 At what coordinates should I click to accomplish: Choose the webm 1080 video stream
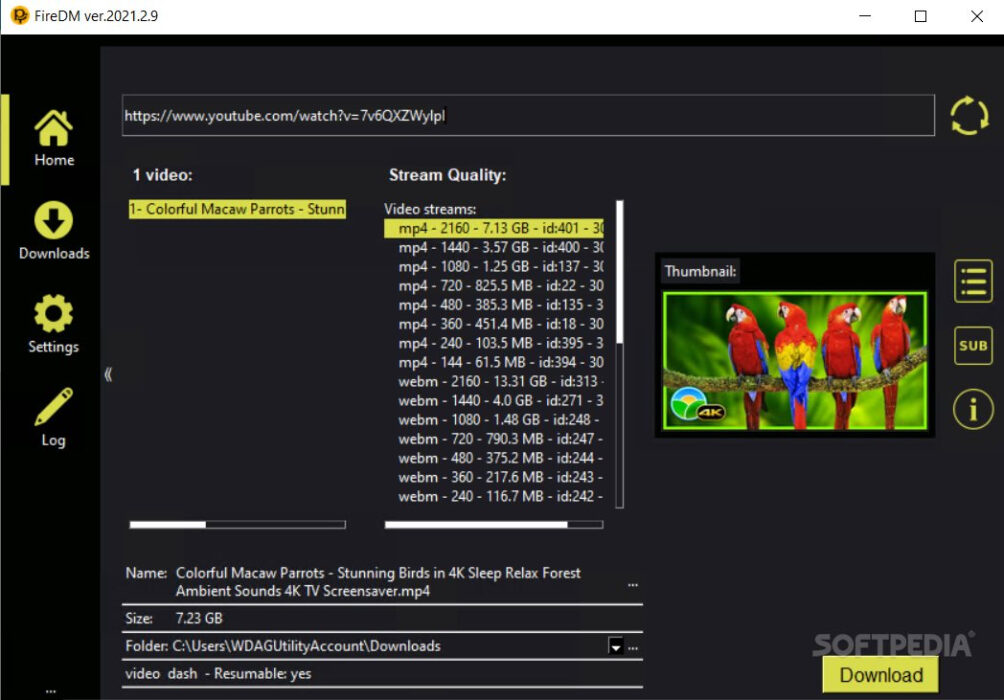coord(493,421)
